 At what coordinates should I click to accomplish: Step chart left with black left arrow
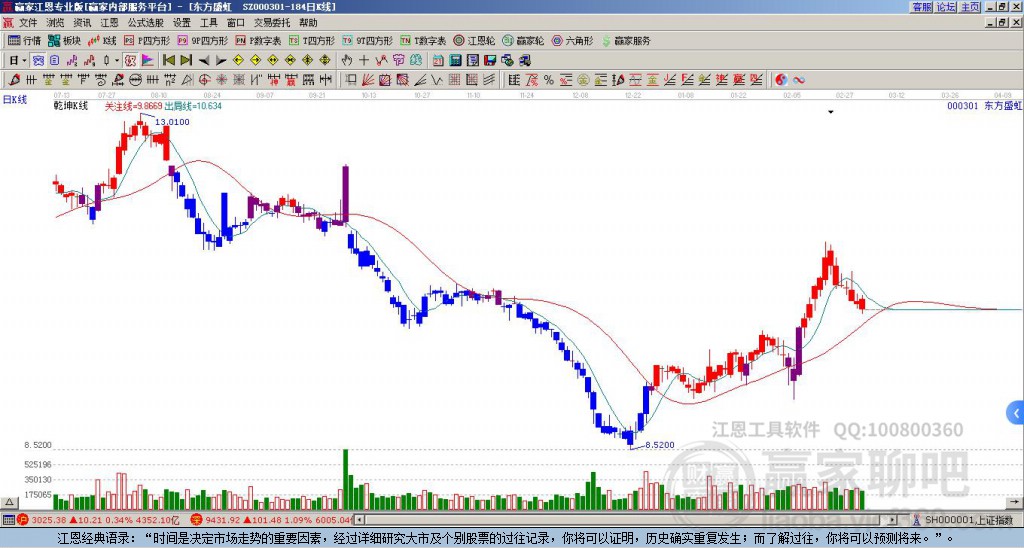pos(204,60)
